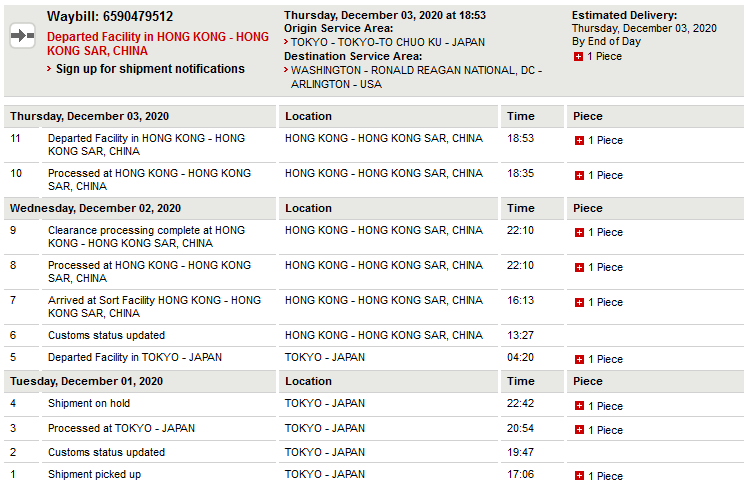Expand piece info for the 18:35 Processed event

point(579,175)
